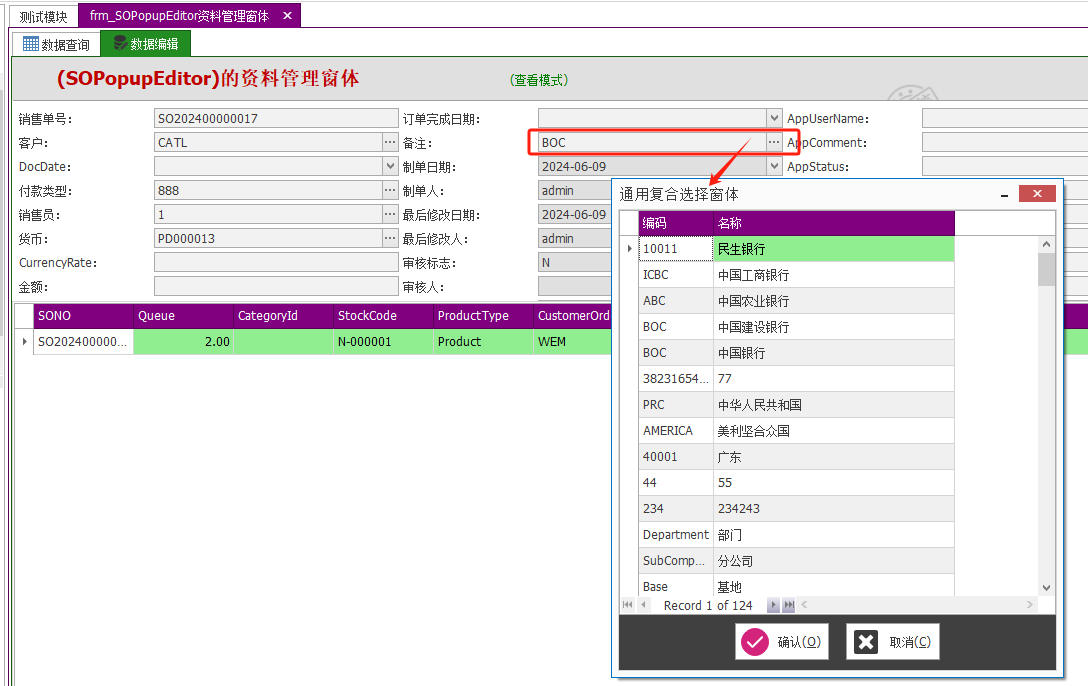The height and width of the screenshot is (686, 1088).
Task: Sort by 编码 column header
Action: click(676, 223)
